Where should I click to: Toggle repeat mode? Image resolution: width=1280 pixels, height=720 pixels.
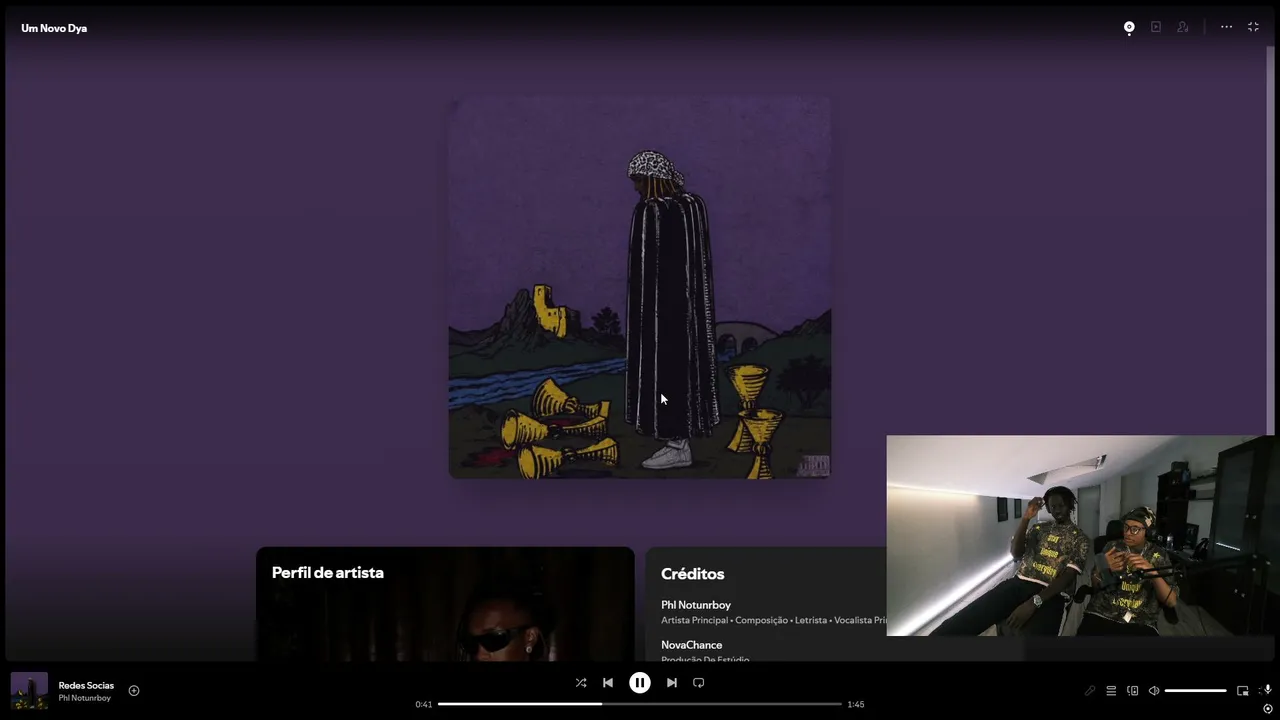[x=699, y=683]
